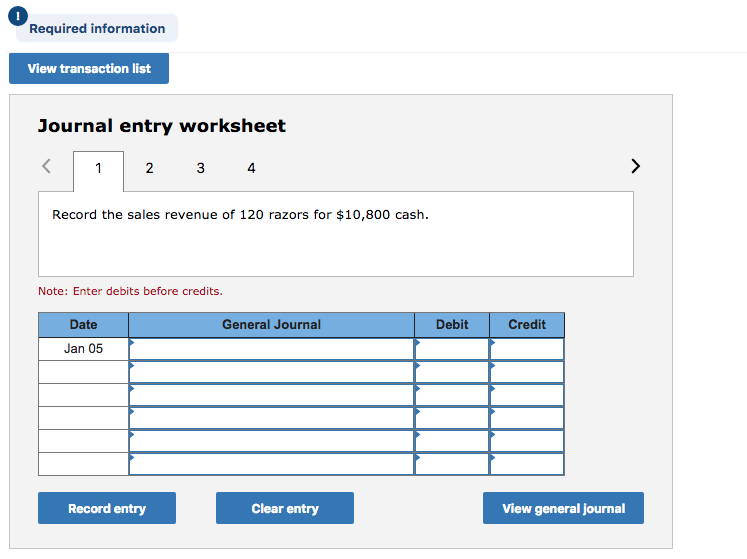Click Credit field in Jan 05 row

pyautogui.click(x=527, y=349)
